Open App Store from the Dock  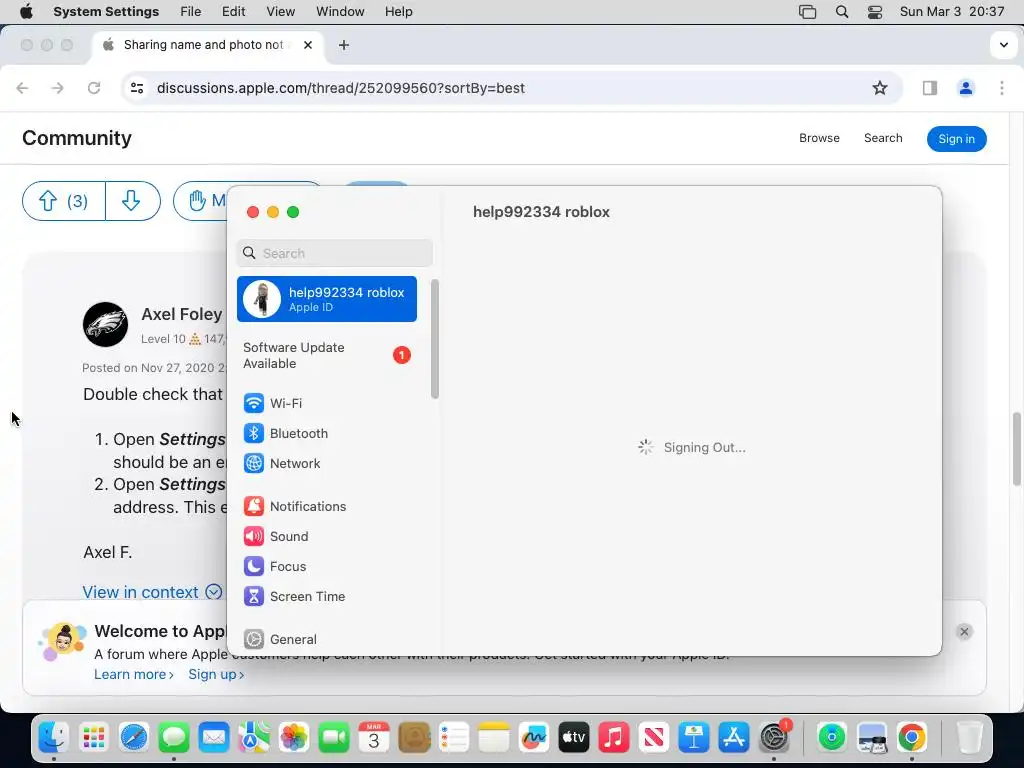[734, 738]
